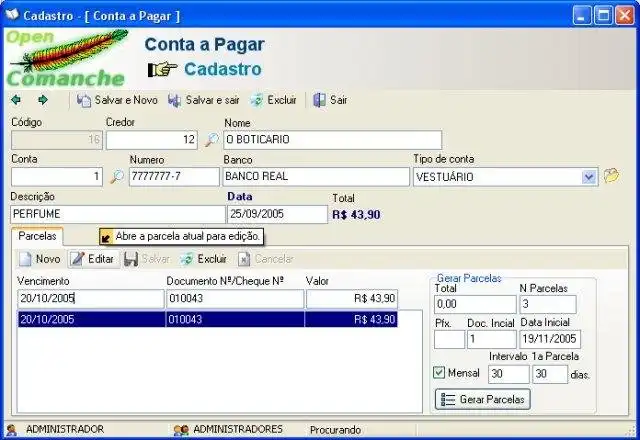Minimize the Cadastro window
The image size is (640, 440).
tap(582, 16)
